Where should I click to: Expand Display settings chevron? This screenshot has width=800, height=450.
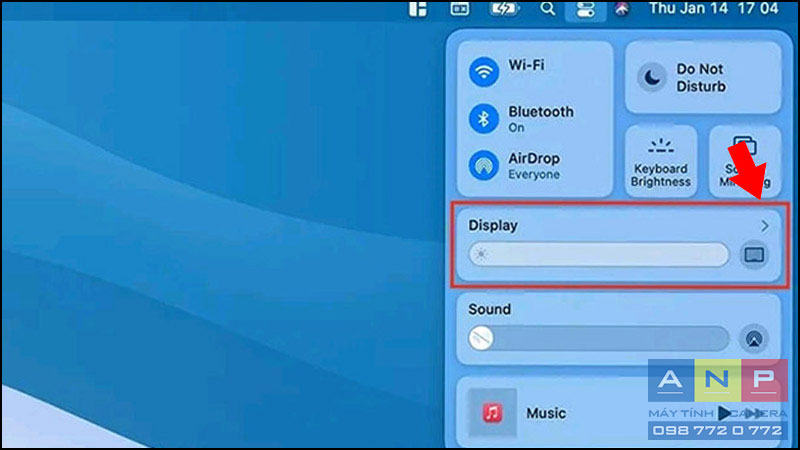click(764, 226)
